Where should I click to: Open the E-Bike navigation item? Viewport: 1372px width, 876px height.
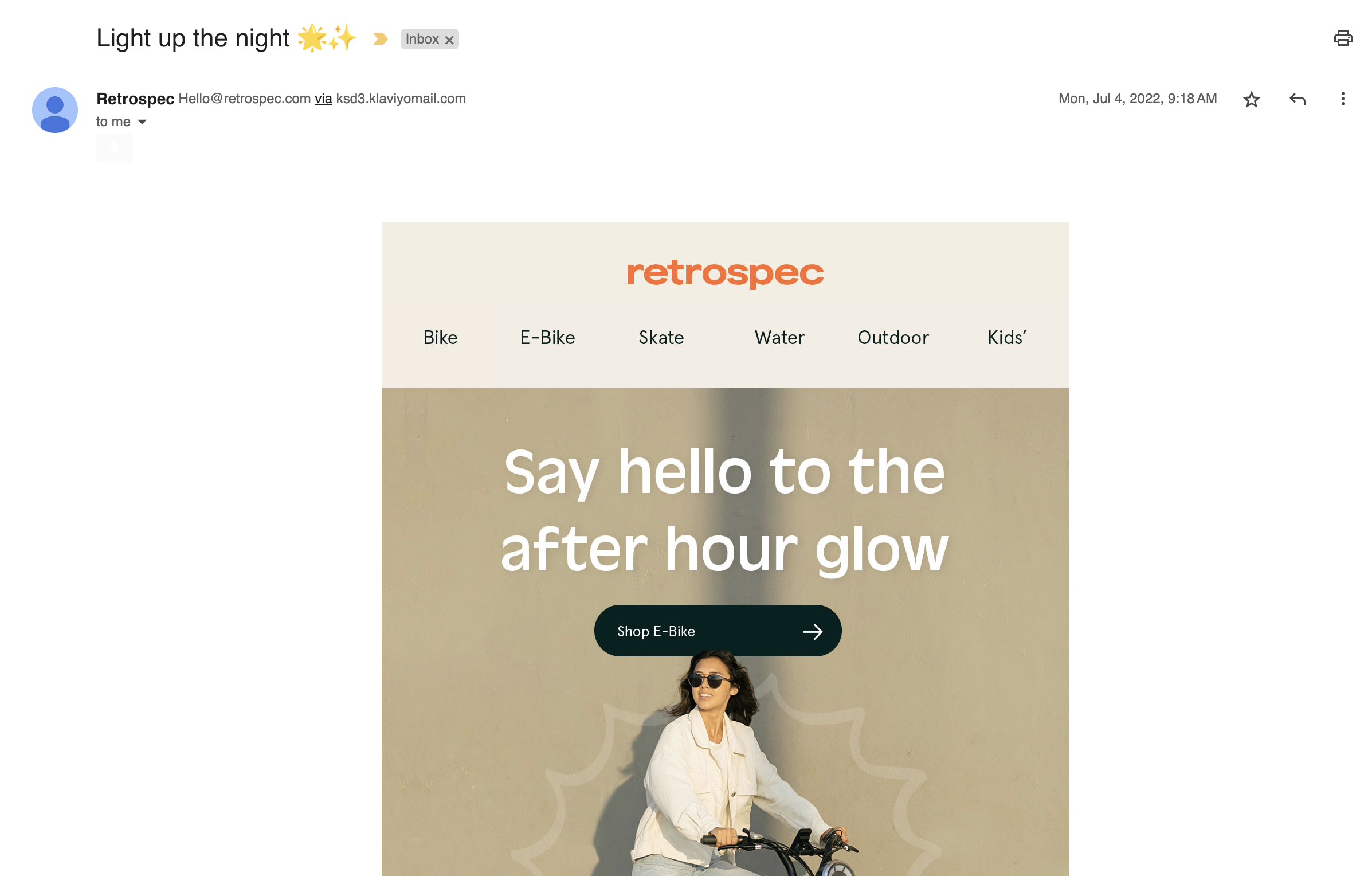point(547,338)
